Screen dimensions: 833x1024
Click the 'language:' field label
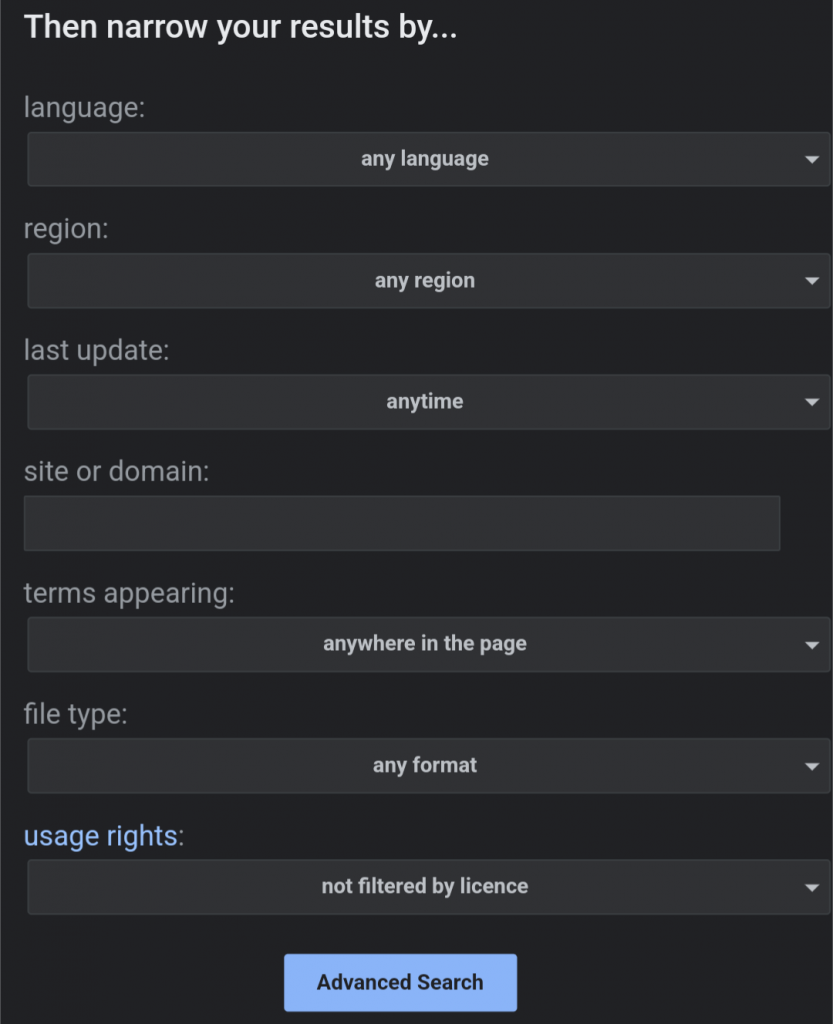(85, 108)
